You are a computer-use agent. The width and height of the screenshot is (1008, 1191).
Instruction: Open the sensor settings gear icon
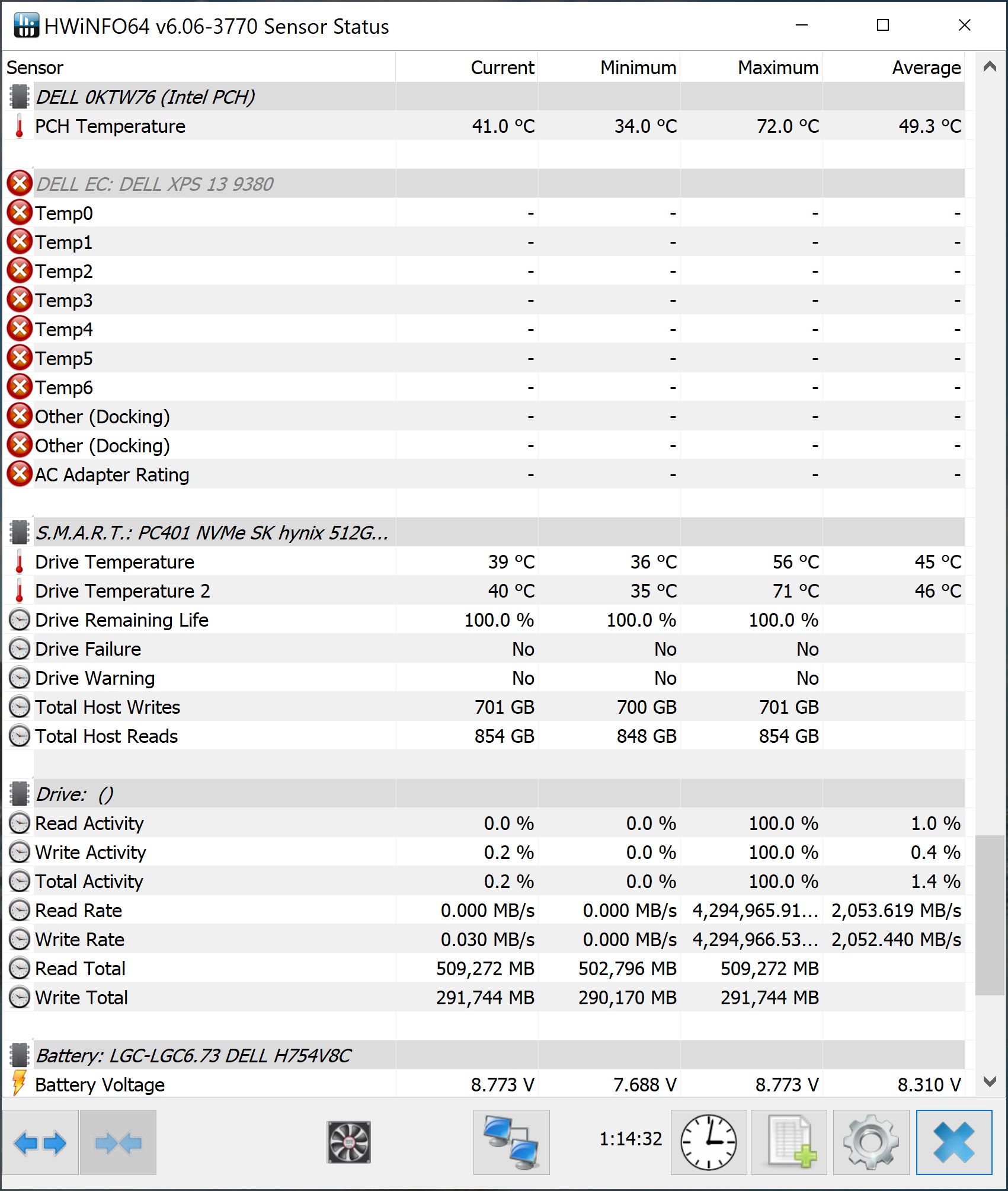(871, 1142)
